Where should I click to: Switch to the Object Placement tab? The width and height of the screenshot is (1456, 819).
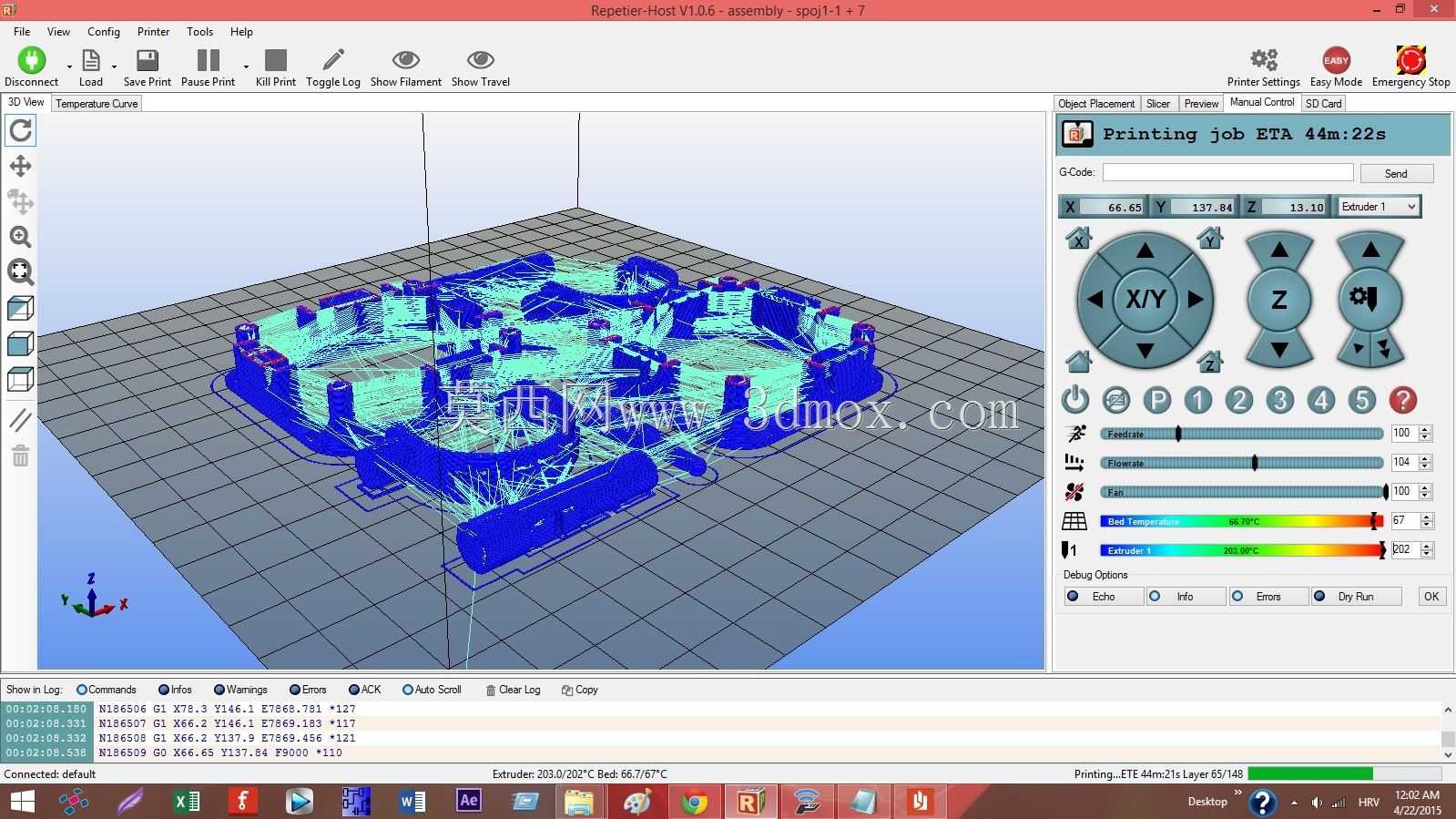coord(1096,104)
